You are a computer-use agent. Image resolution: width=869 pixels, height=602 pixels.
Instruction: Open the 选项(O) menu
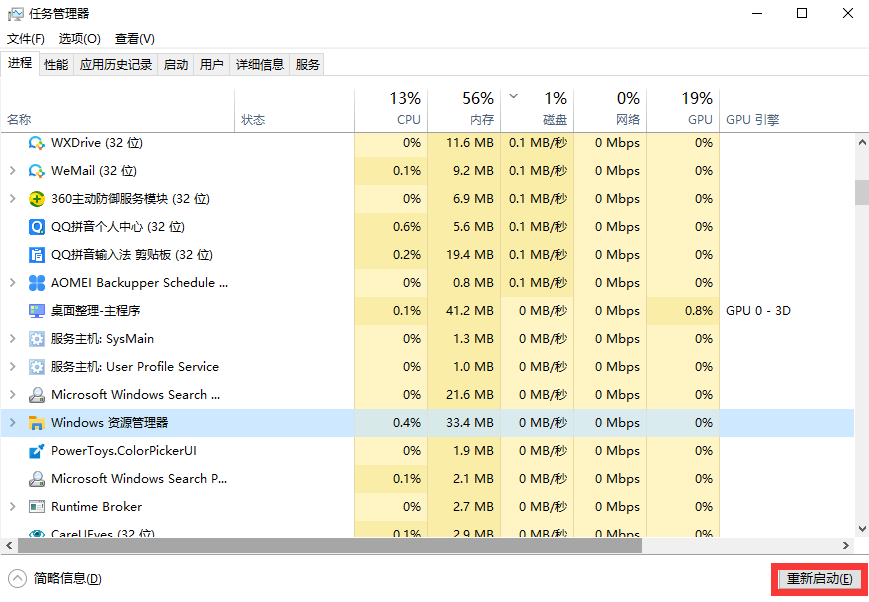tap(79, 39)
